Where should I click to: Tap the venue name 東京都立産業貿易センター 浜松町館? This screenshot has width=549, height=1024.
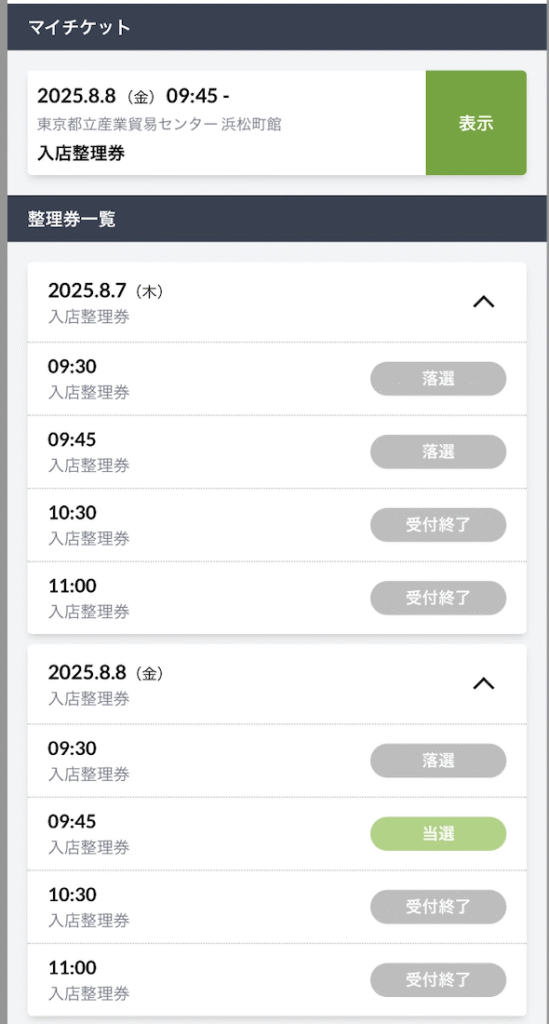(x=159, y=124)
